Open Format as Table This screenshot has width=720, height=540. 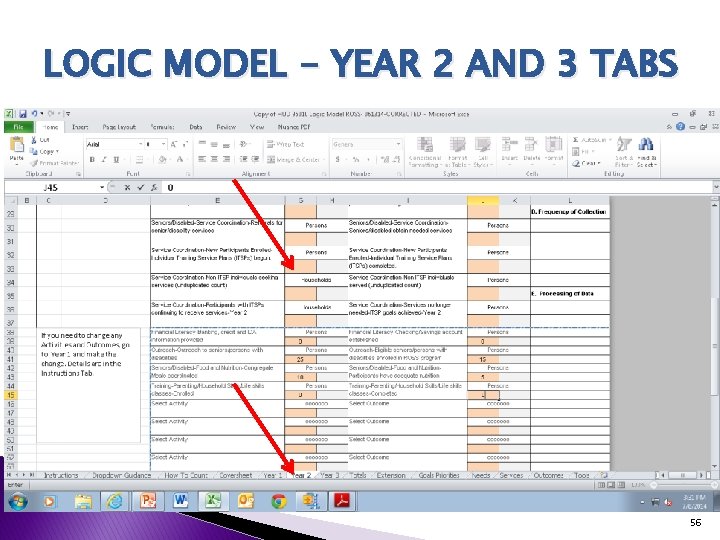pyautogui.click(x=457, y=152)
